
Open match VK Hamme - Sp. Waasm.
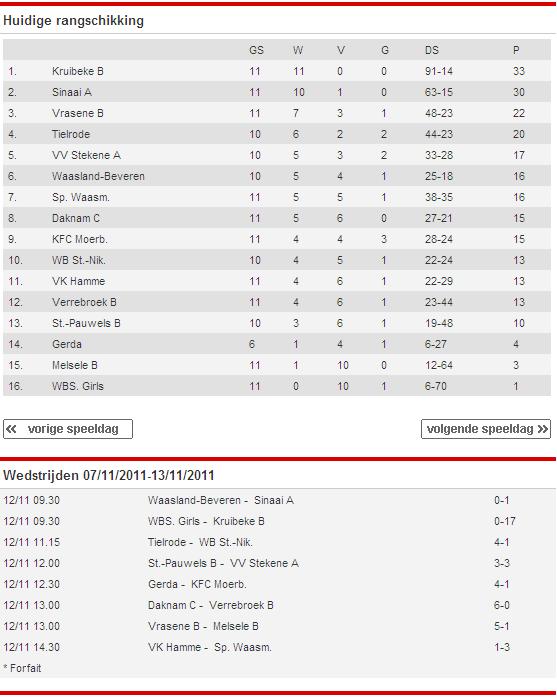[210, 647]
